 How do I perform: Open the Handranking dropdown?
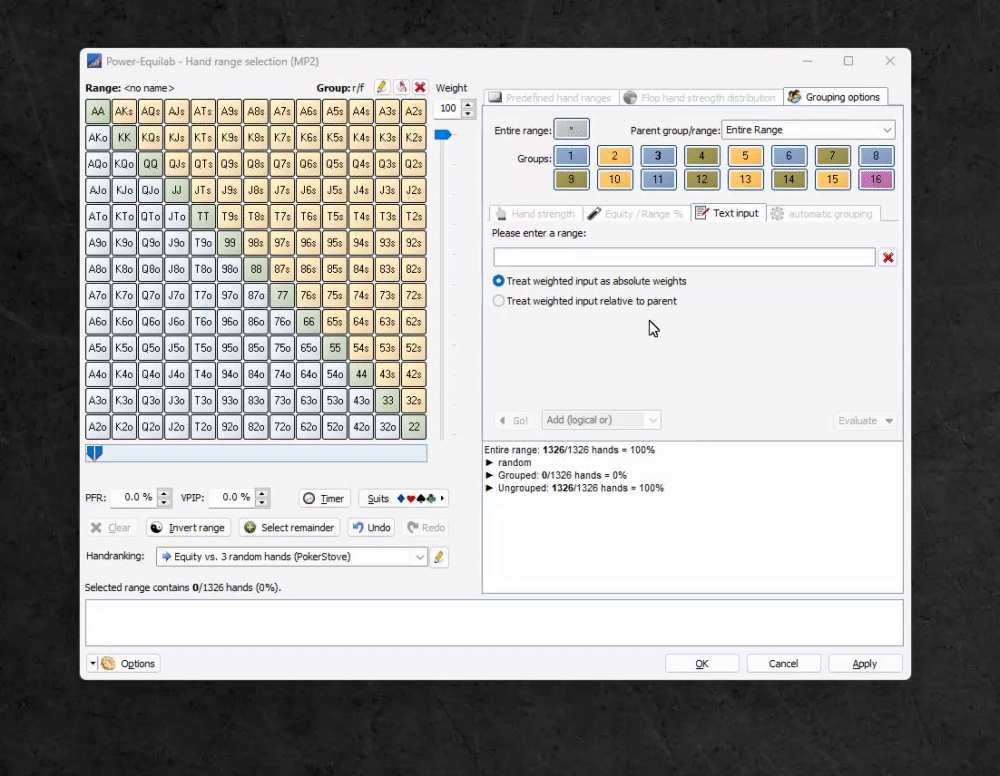[x=291, y=557]
